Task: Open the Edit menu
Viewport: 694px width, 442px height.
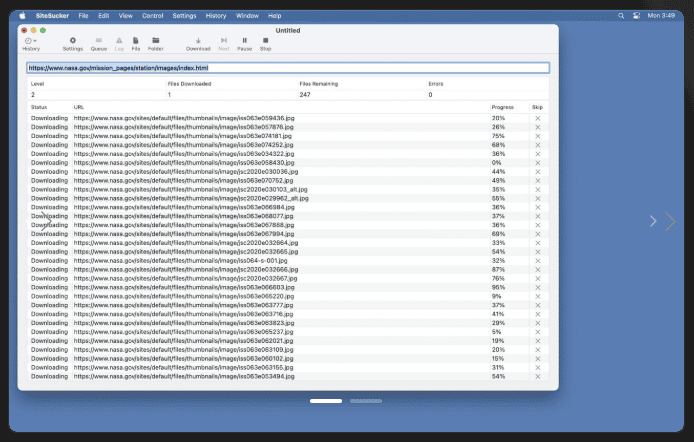Action: (x=104, y=15)
